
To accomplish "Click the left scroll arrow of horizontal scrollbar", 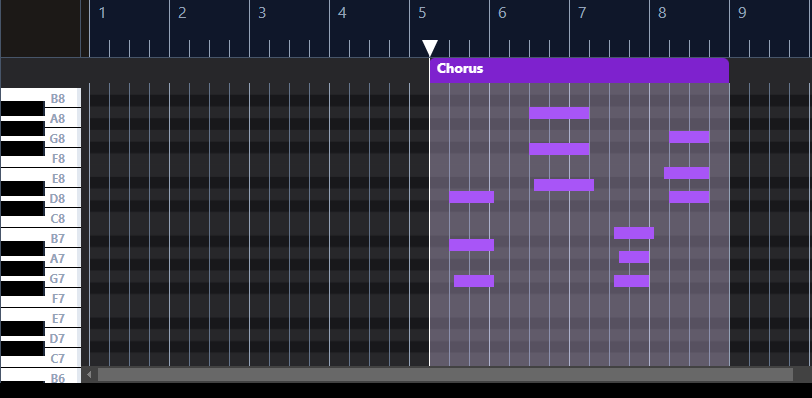I will coord(89,374).
